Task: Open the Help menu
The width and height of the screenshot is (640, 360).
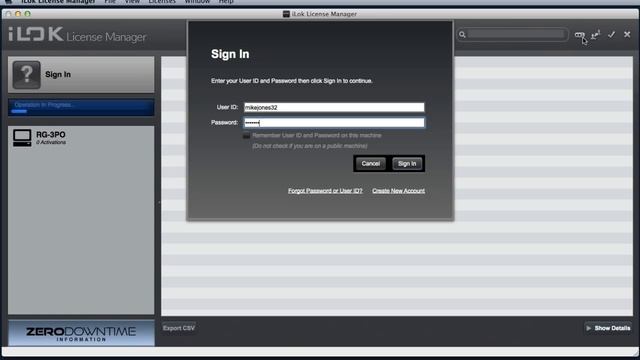Action: pos(226,2)
